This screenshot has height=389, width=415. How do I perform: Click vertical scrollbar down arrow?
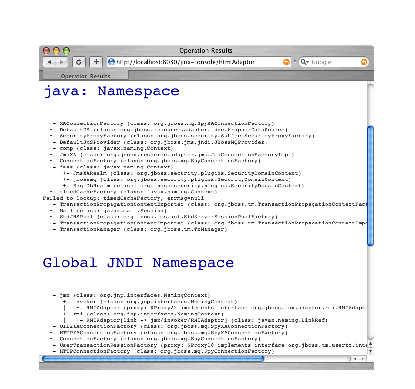click(370, 351)
